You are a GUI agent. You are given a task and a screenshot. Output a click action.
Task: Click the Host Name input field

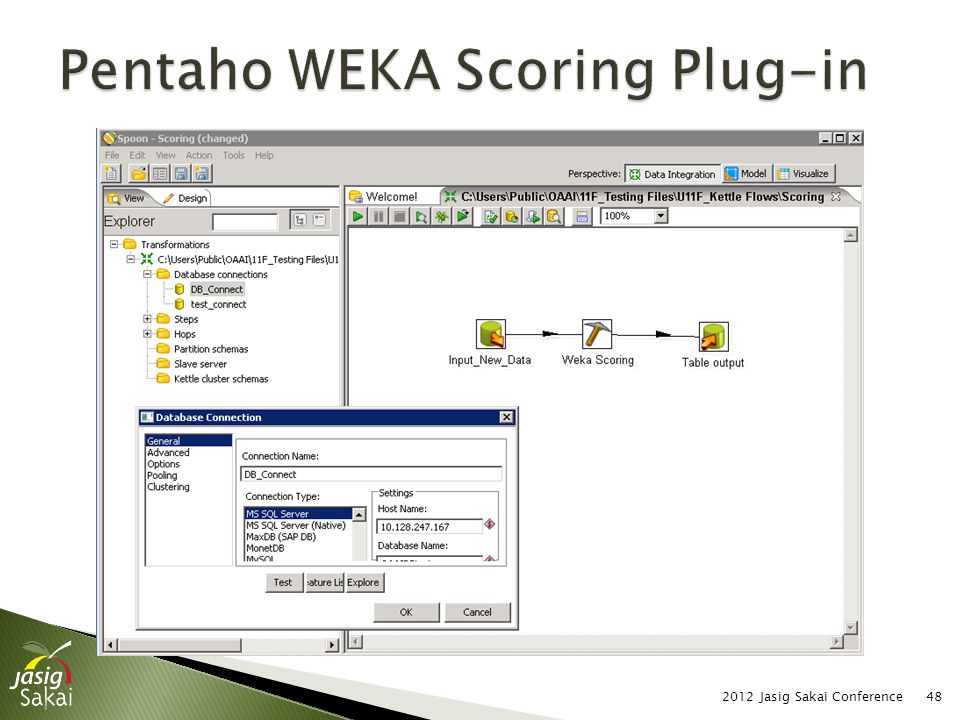click(430, 527)
